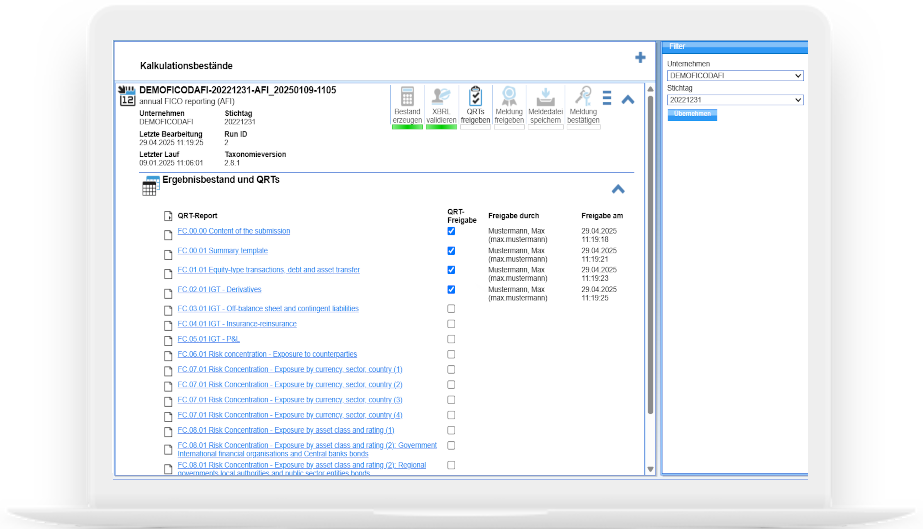923x529 pixels.
Task: Uncheck QRT-Freigabe for FC.00.00 Content of the submission
Action: pos(451,231)
